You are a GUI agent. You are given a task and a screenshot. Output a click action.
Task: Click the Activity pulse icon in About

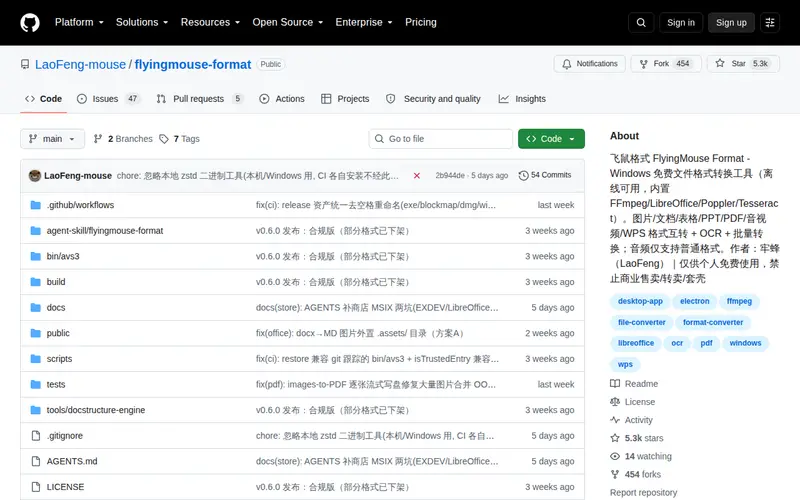click(615, 420)
